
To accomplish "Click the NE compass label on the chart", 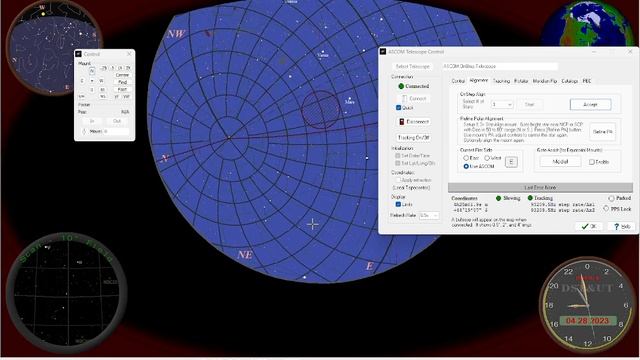I will (245, 255).
